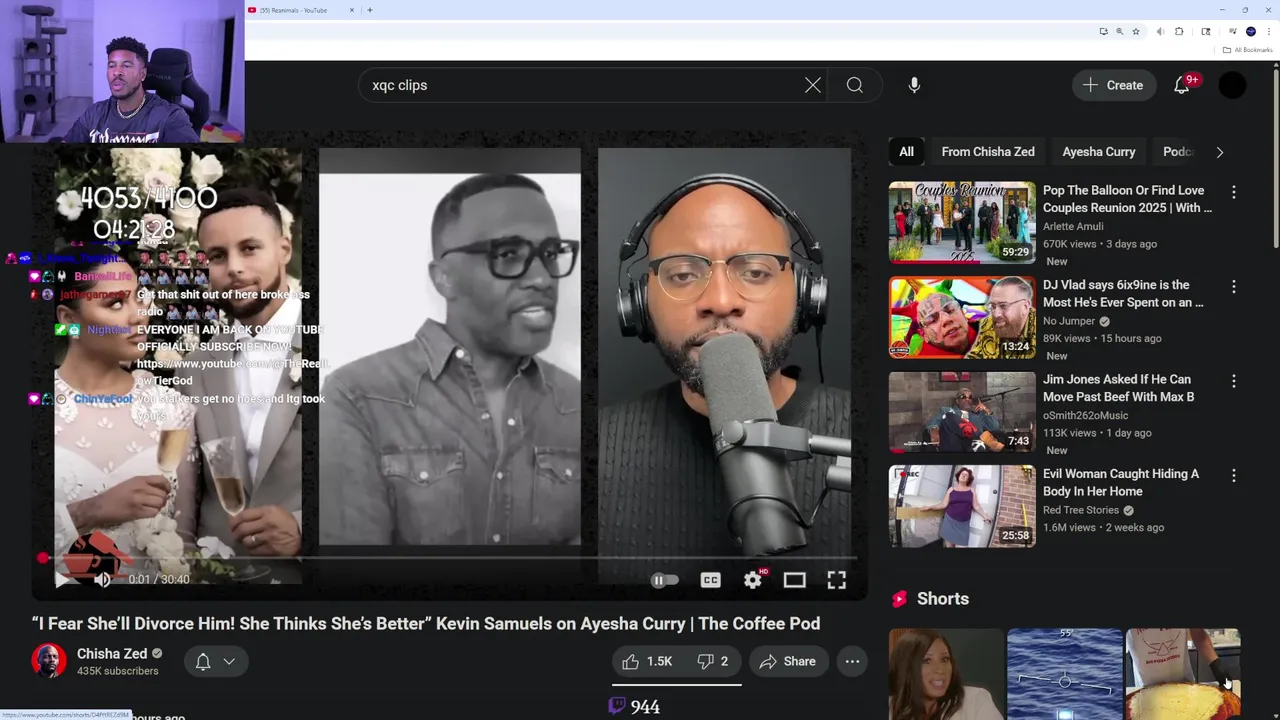Screen dimensions: 1280x720
Task: Click the Shorts section icon
Action: point(899,599)
